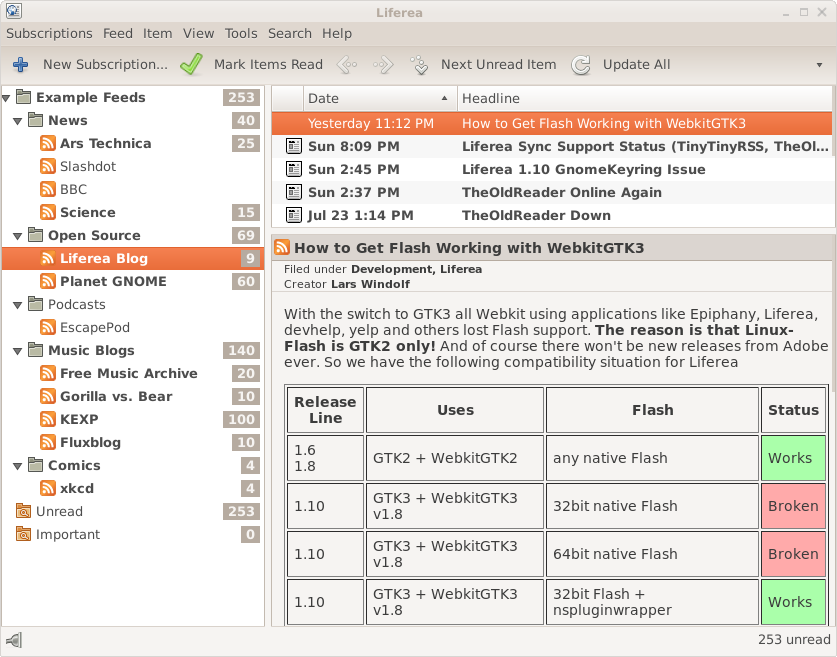Image resolution: width=837 pixels, height=657 pixels.
Task: Click the Update All refresh icon
Action: (581, 65)
